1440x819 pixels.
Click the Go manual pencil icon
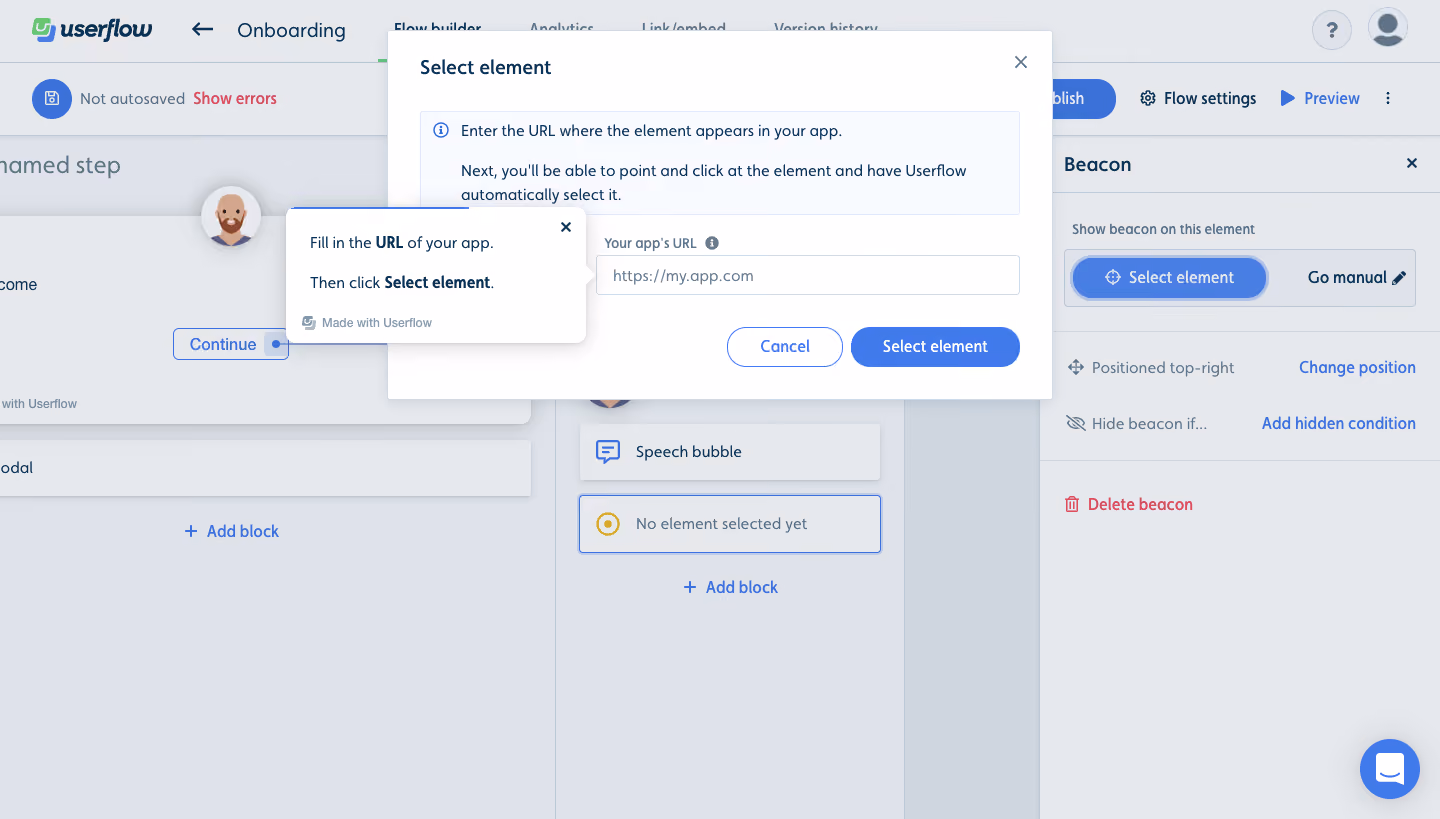[1399, 278]
